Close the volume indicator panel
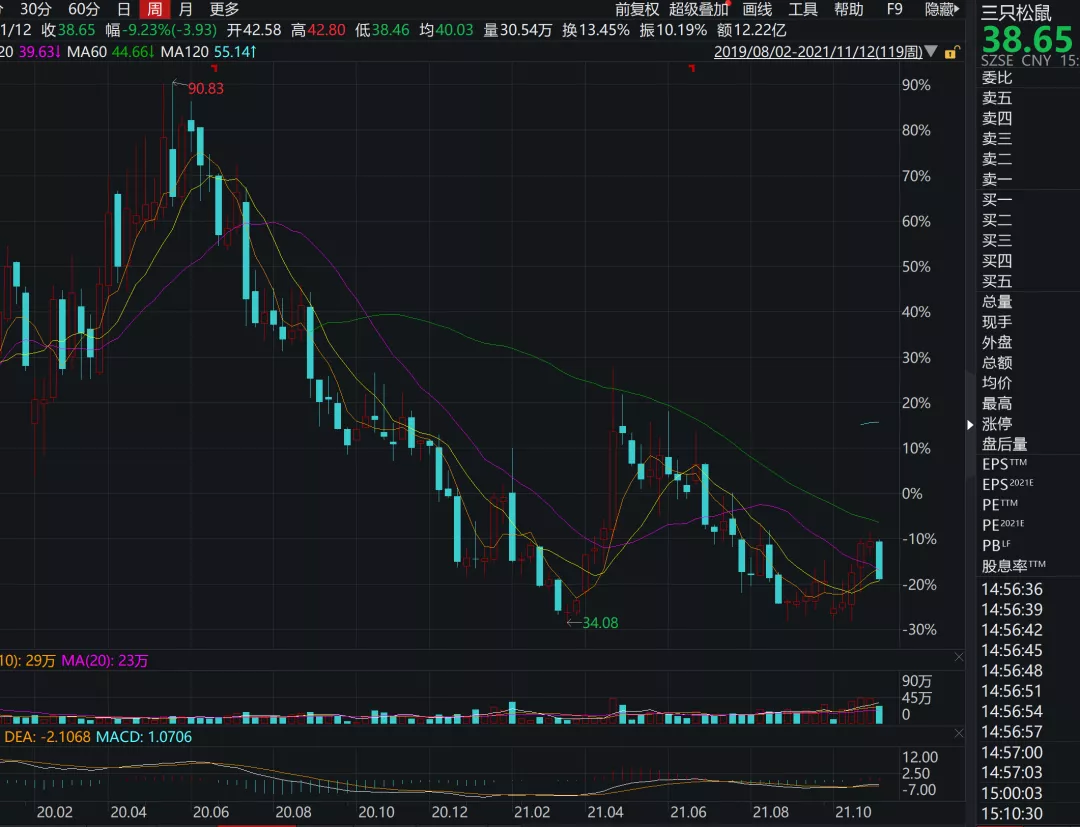 (x=959, y=657)
